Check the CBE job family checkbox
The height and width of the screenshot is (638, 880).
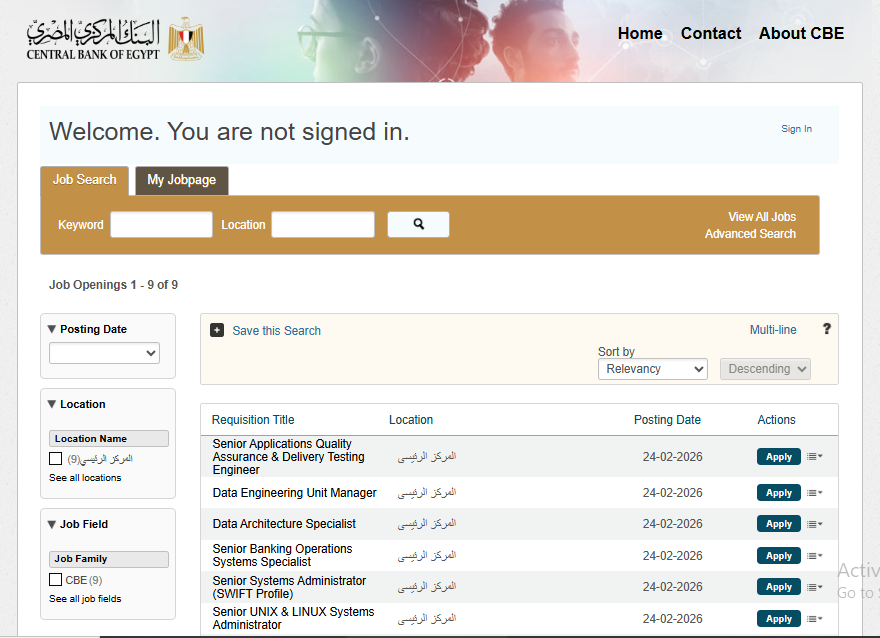click(56, 580)
